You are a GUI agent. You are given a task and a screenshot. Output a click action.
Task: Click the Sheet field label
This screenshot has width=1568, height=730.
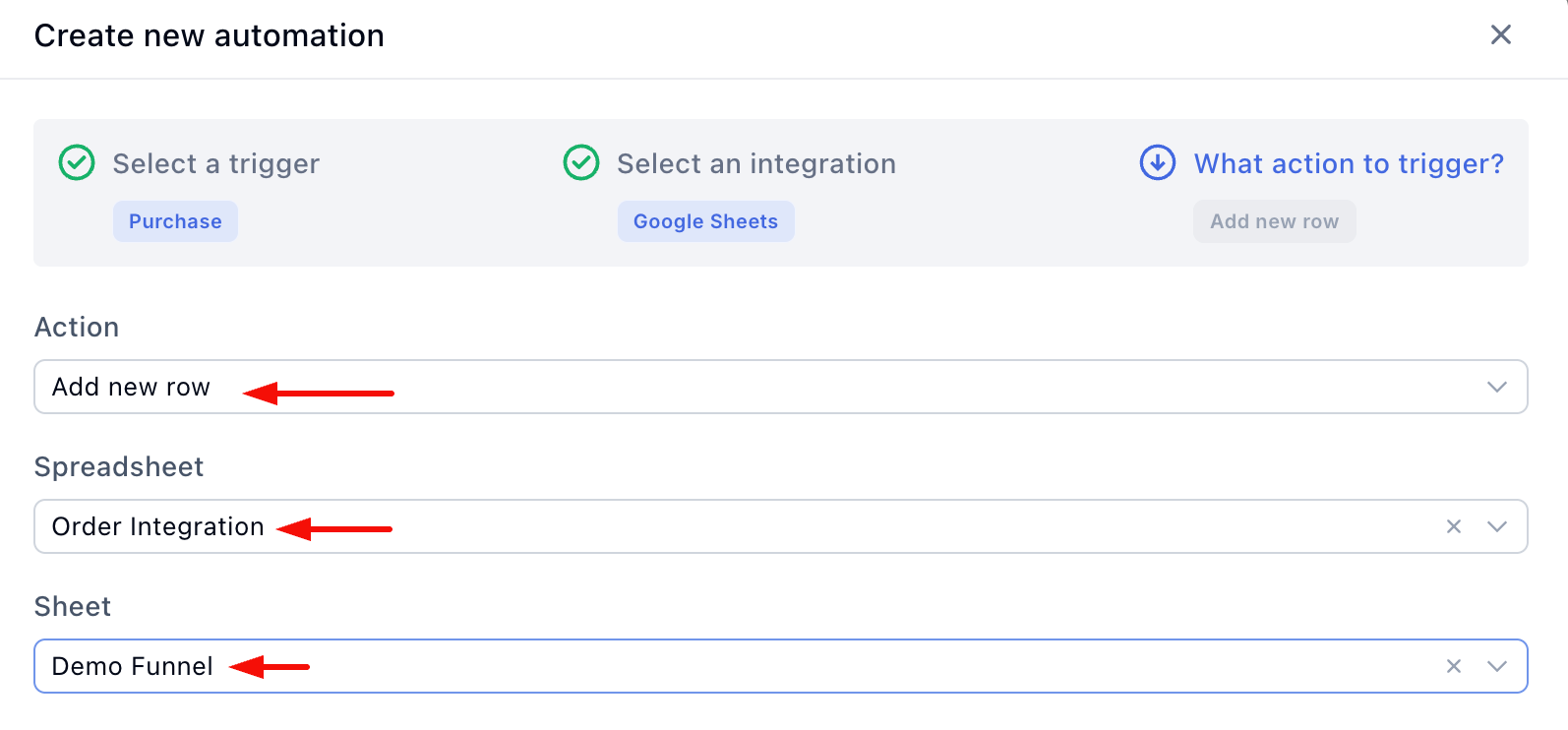73,607
